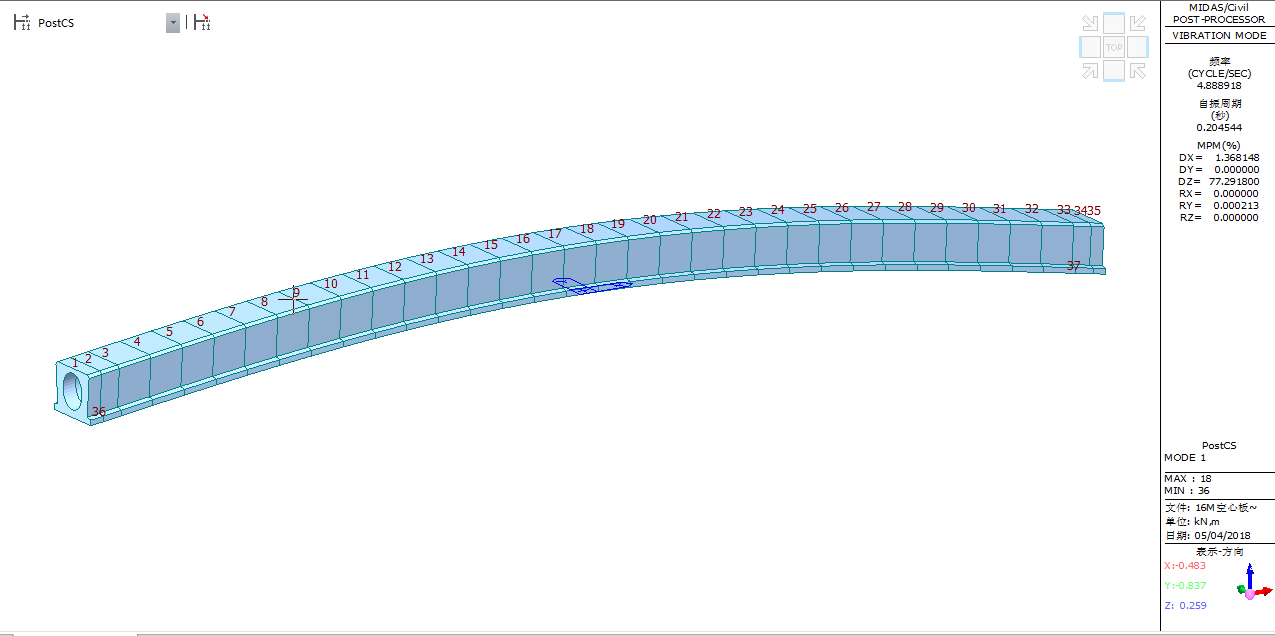Select the upper-left corner view arrow
Screen dimensions: 1275x636
pyautogui.click(x=1089, y=23)
